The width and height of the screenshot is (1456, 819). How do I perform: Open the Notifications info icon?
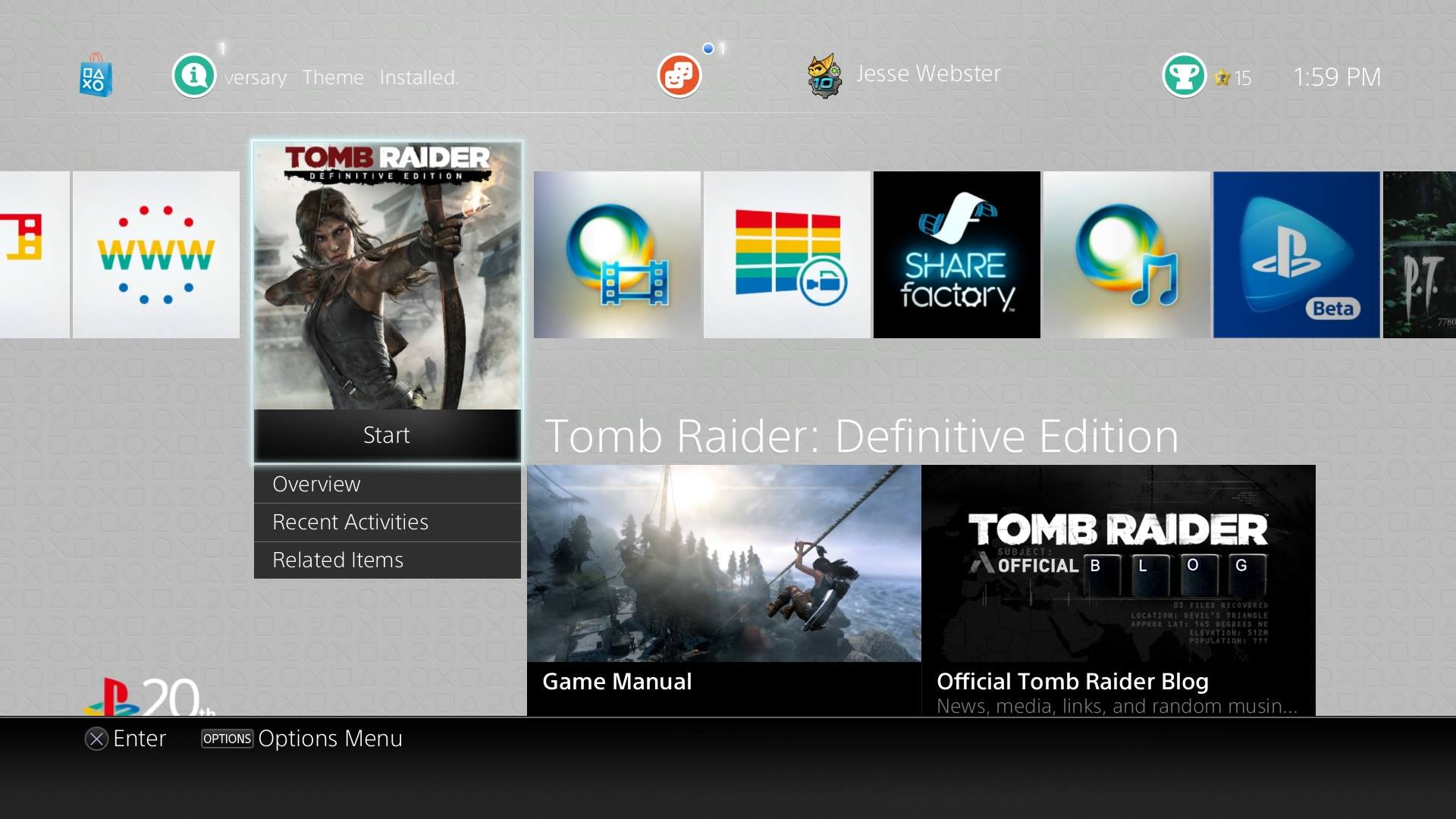point(194,75)
